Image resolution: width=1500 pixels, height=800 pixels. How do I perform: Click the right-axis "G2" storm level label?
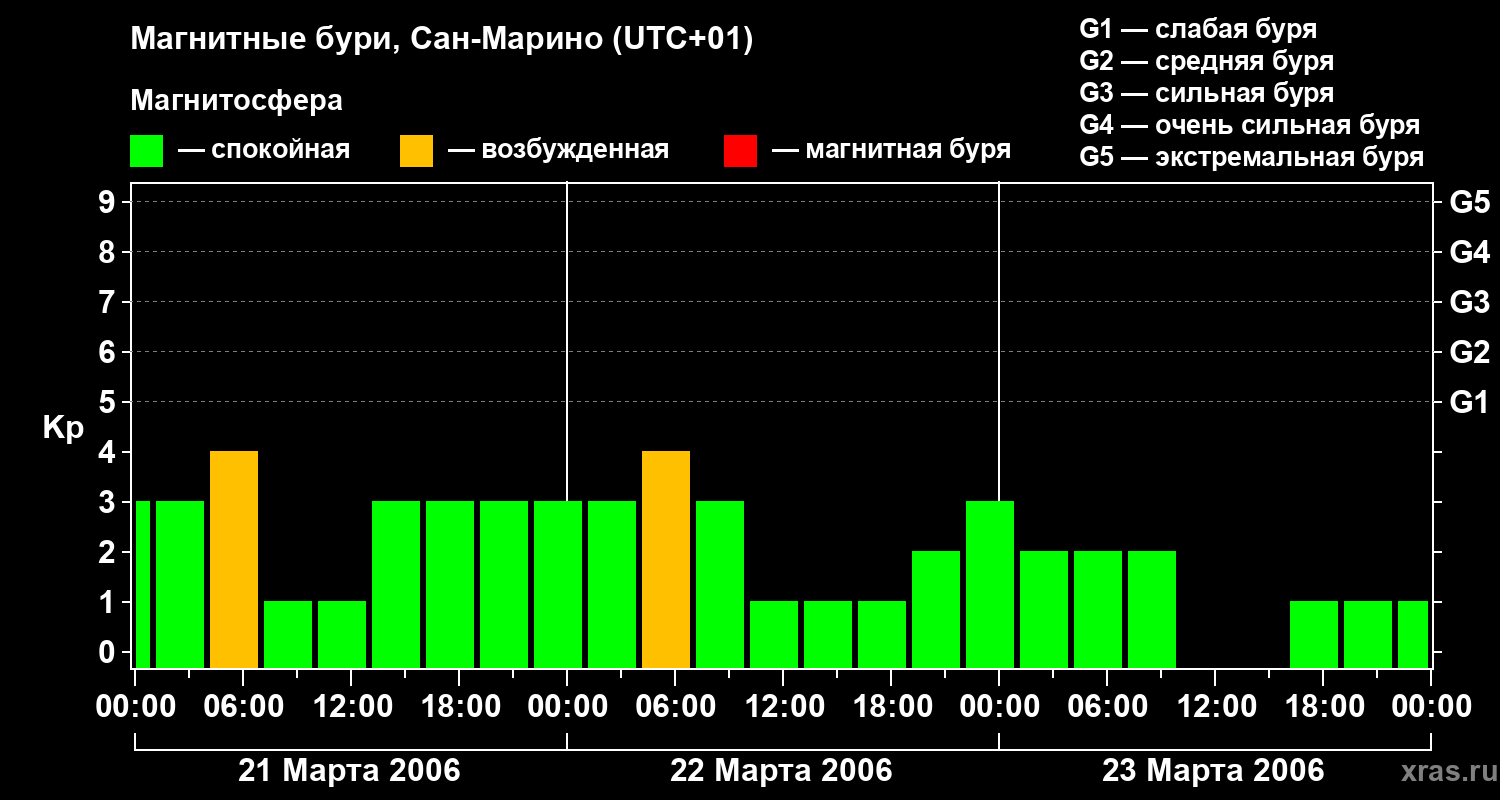pos(1470,352)
